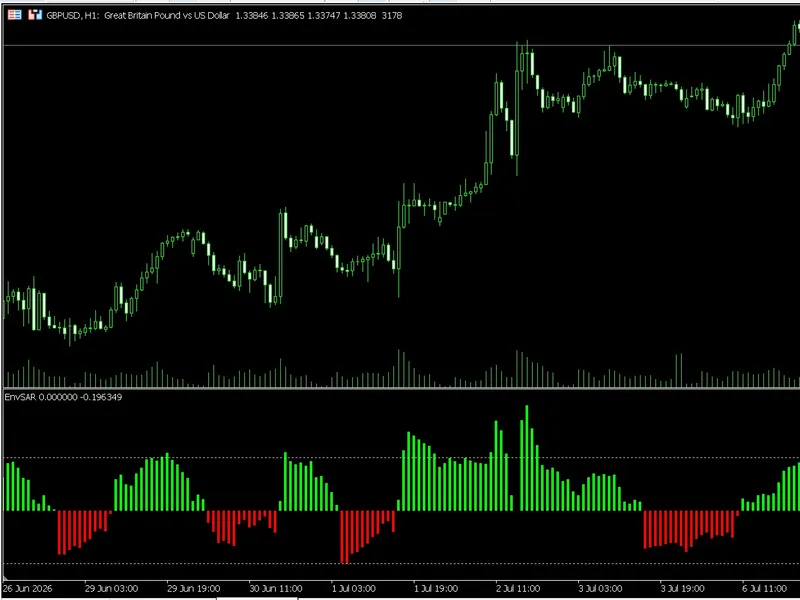
Task: Click the 3 Jul 19:00 time label
Action: 683,589
